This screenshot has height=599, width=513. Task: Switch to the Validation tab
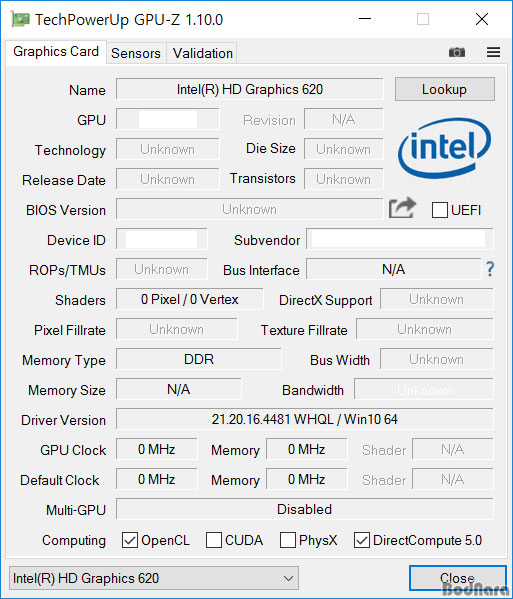click(x=202, y=53)
